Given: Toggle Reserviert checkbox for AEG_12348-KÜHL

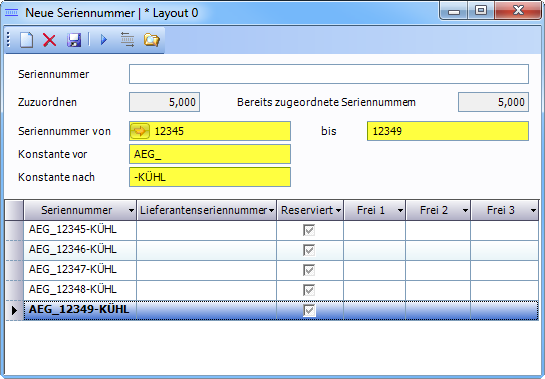Looking at the screenshot, I should [x=309, y=290].
